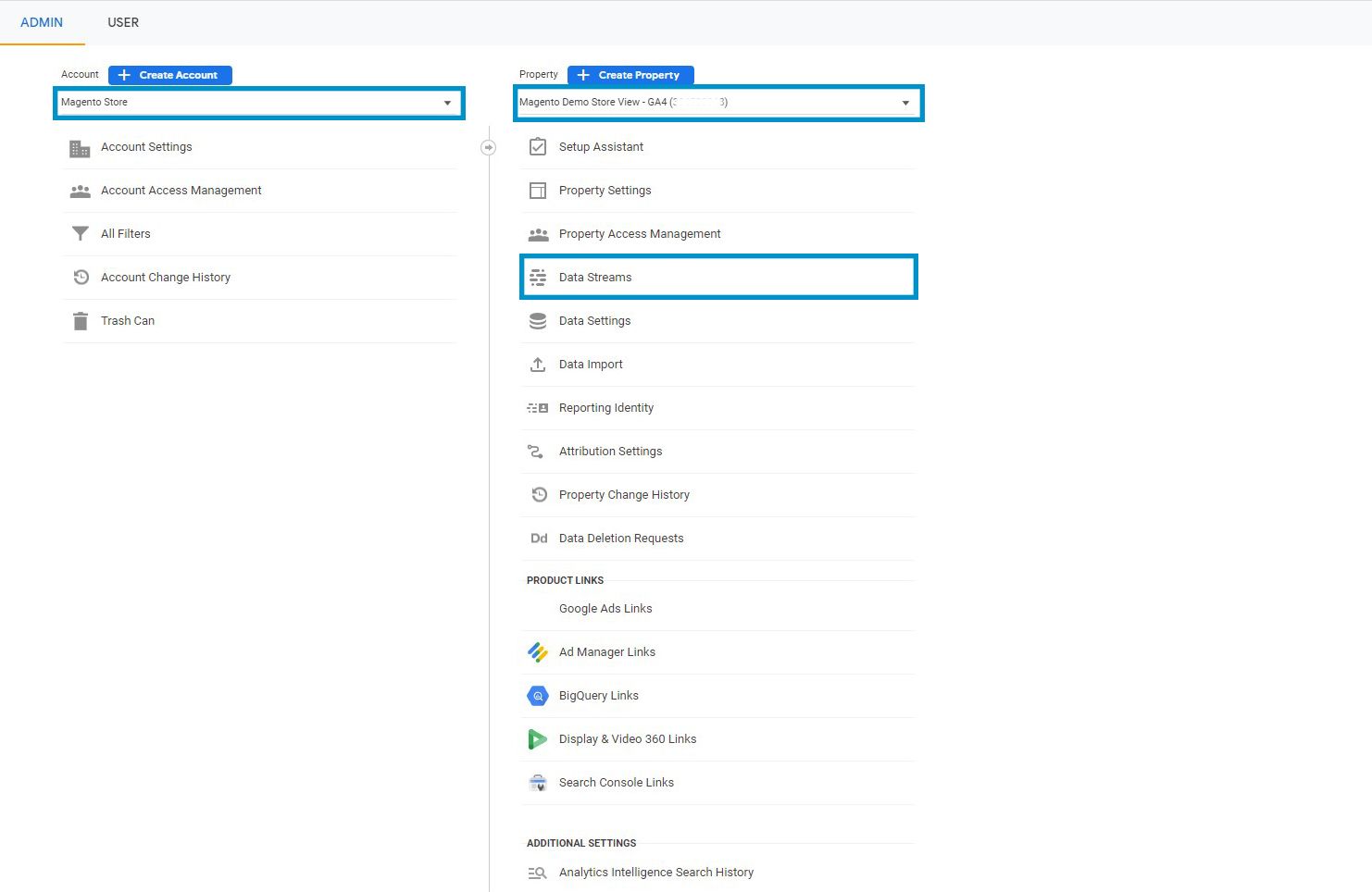Click the Create Property button
The image size is (1372, 892).
pyautogui.click(x=630, y=75)
